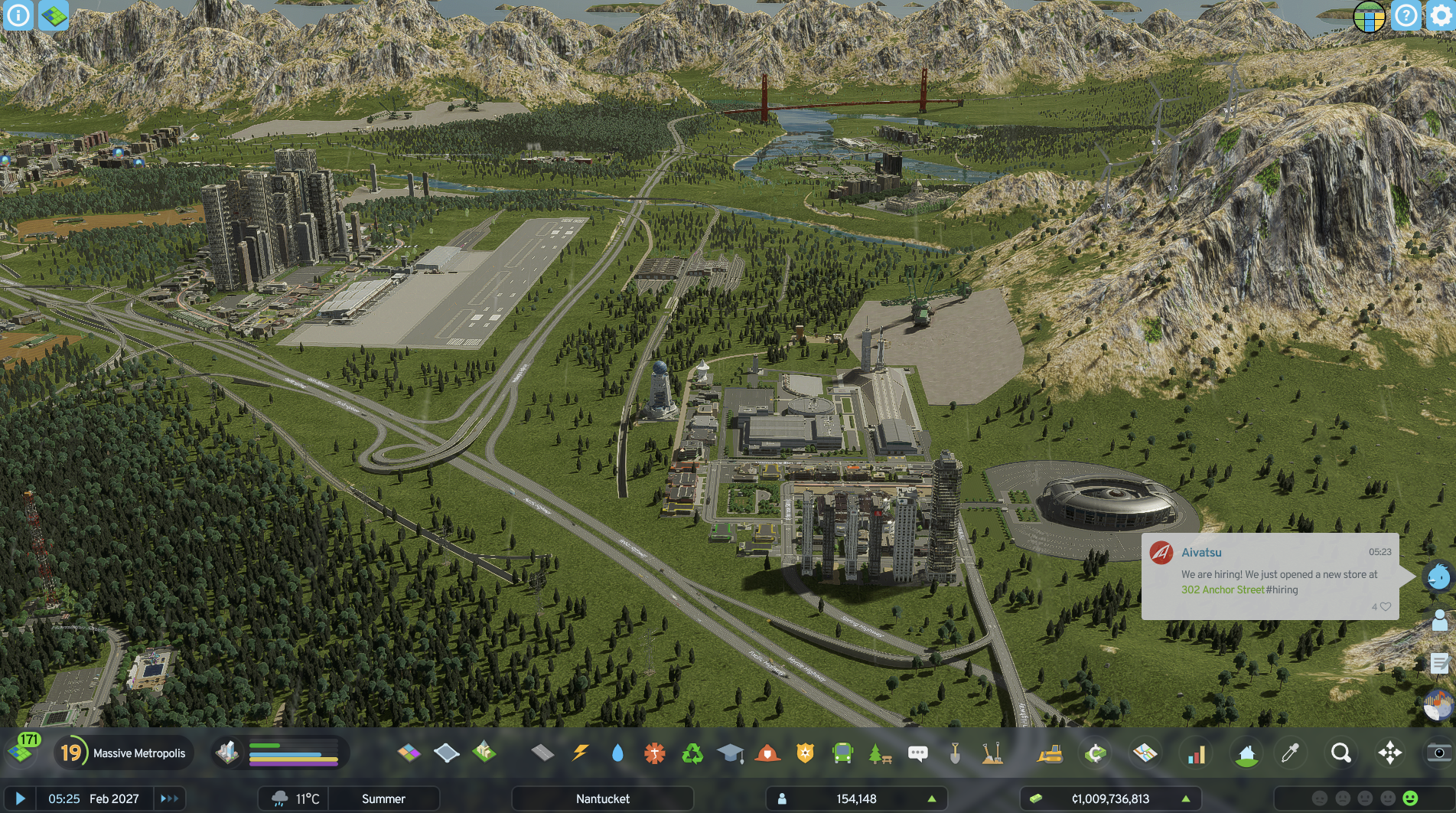Open the City Statistics bar chart

1196,753
